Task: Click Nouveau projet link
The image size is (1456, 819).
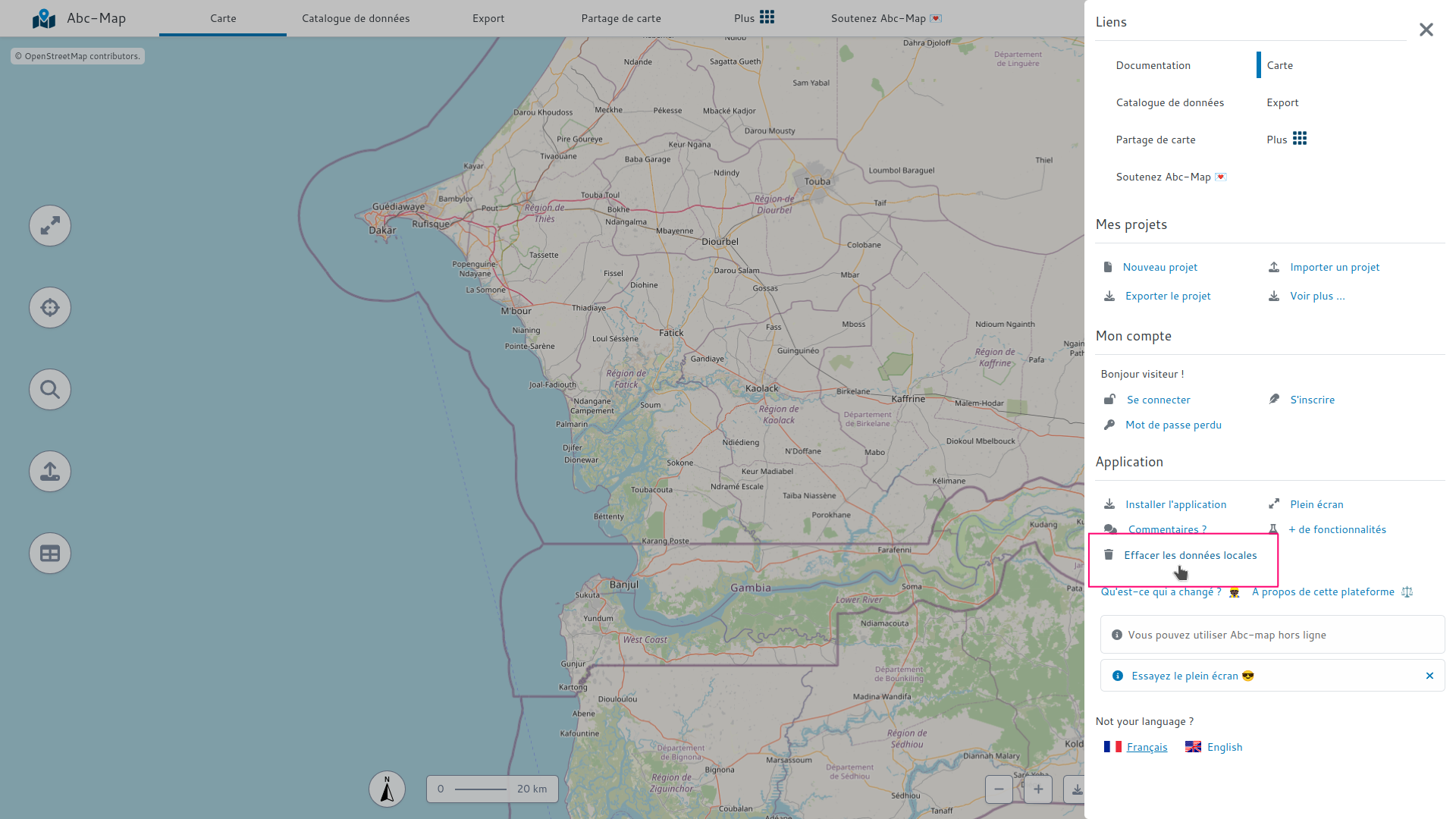Action: pyautogui.click(x=1159, y=268)
